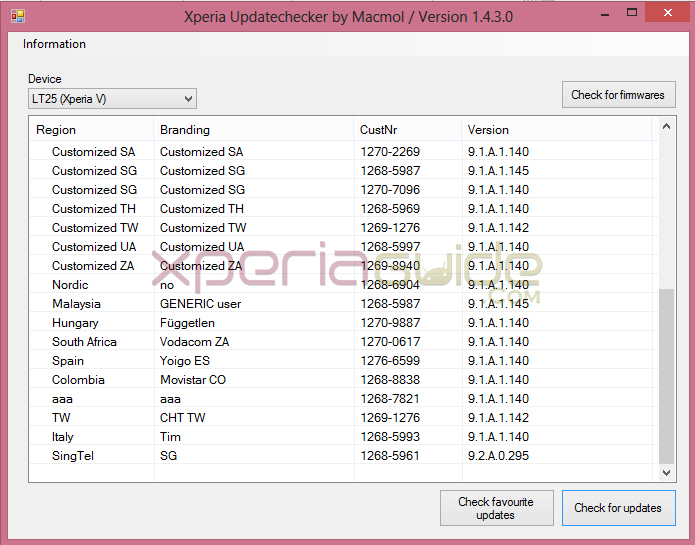Click the SG branding cell in SingTel row
Image resolution: width=695 pixels, height=545 pixels.
click(x=168, y=456)
